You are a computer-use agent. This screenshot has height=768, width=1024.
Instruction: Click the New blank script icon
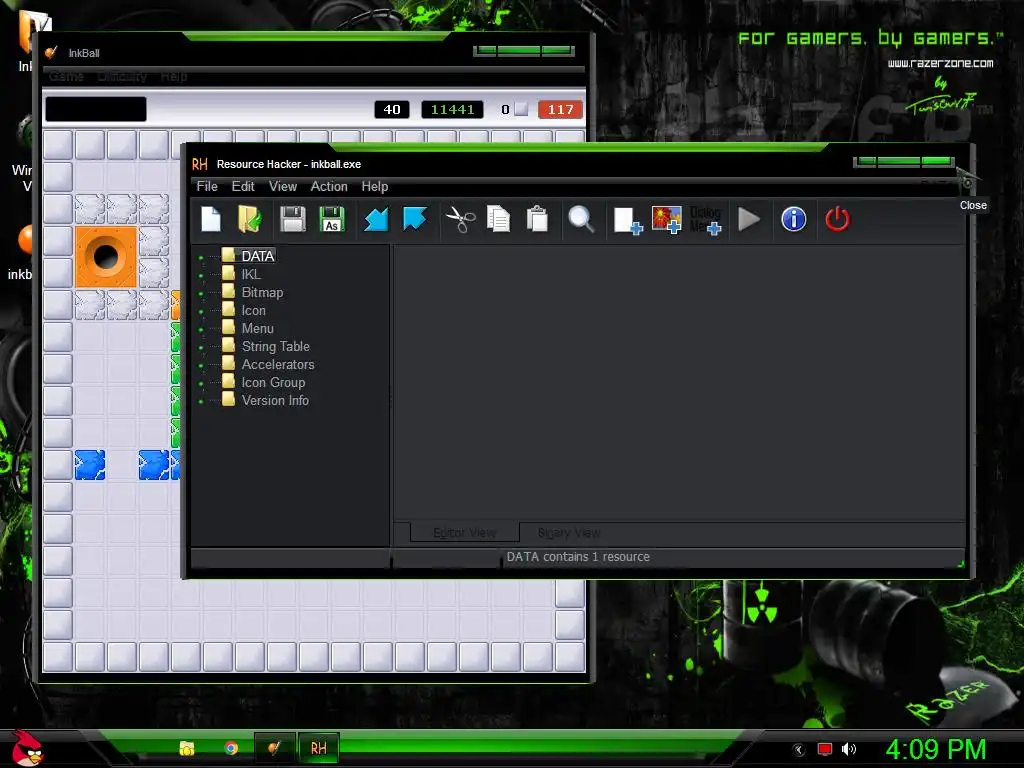(211, 219)
